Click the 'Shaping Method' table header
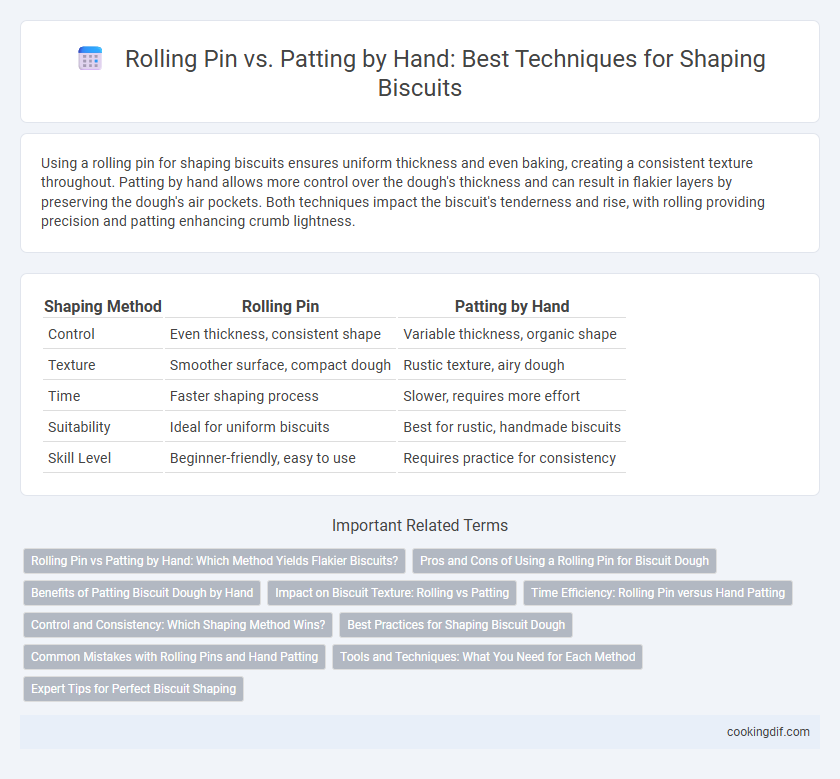Screen dimensions: 840x779 pyautogui.click(x=103, y=306)
